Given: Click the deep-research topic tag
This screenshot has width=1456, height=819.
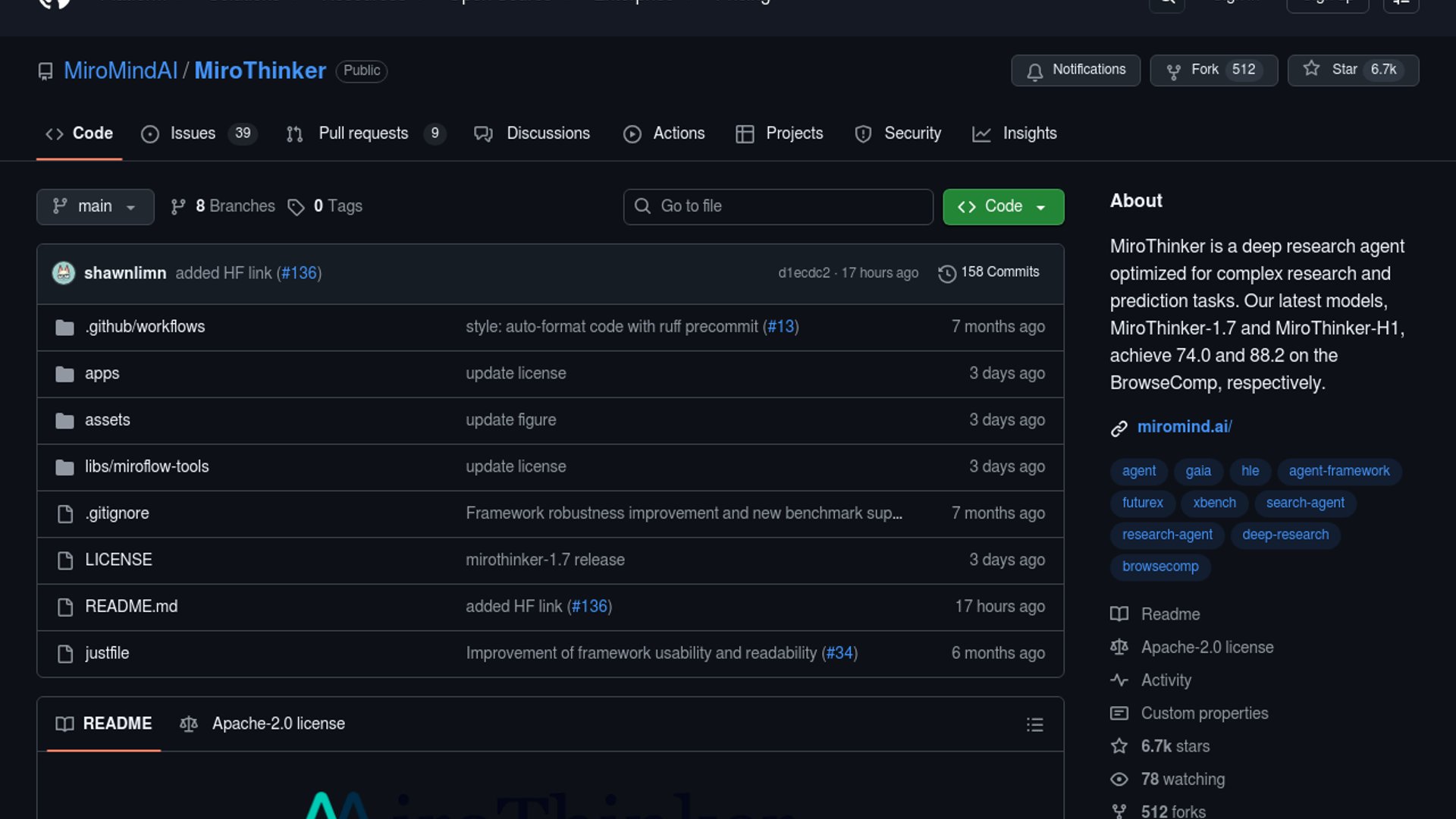Looking at the screenshot, I should point(1285,535).
